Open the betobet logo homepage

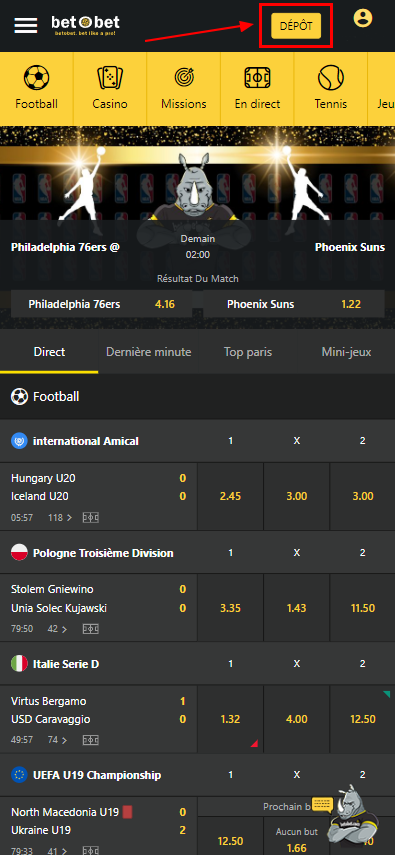[86, 25]
